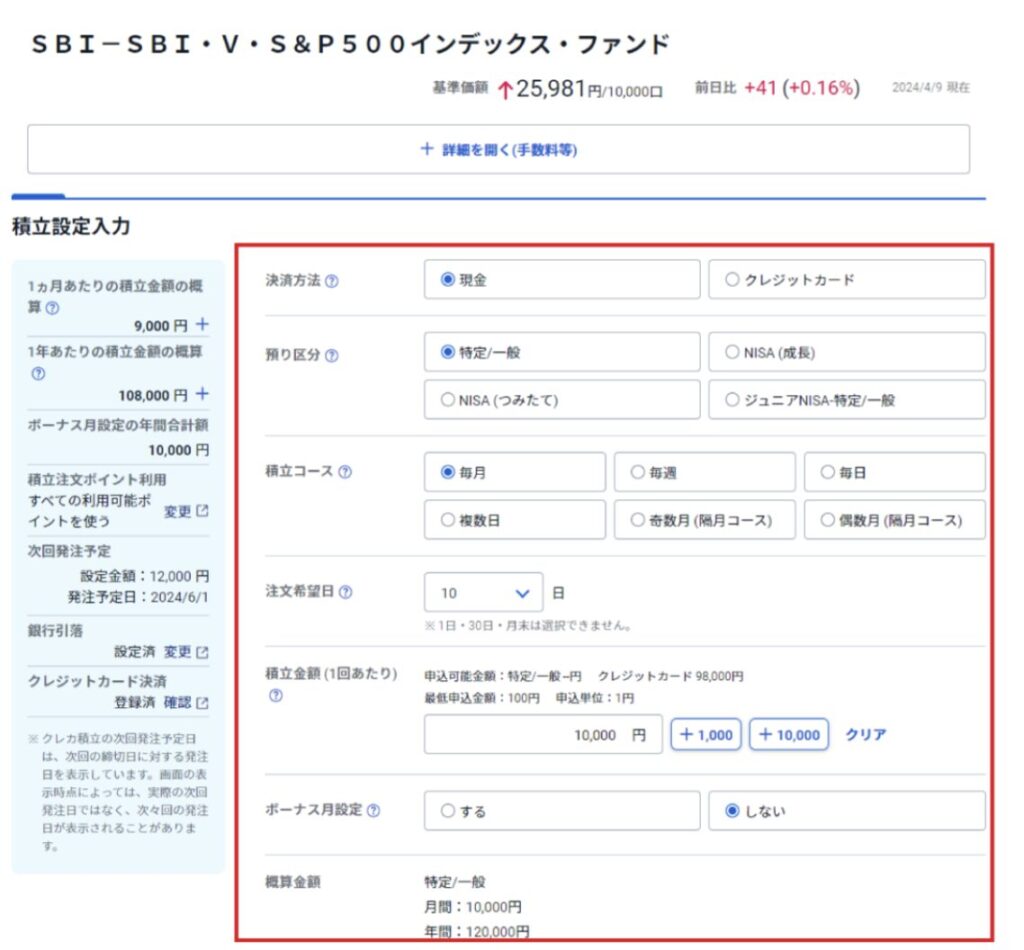Open help icon next to 注文希望日
The height and width of the screenshot is (950, 1024).
tap(345, 592)
